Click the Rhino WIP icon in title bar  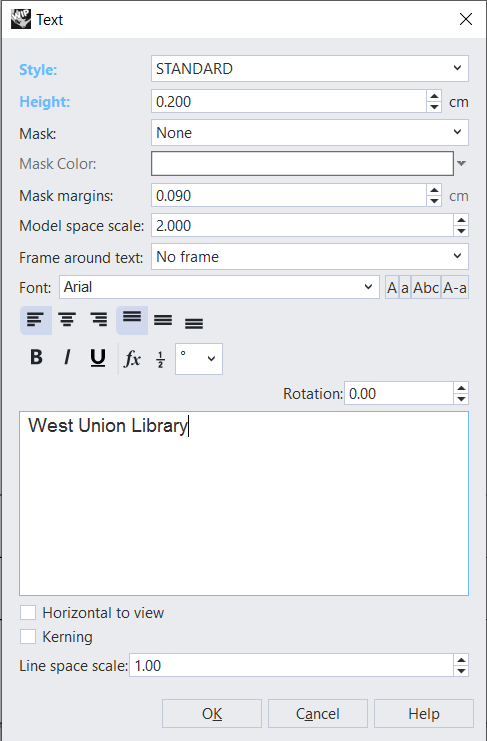(20, 19)
